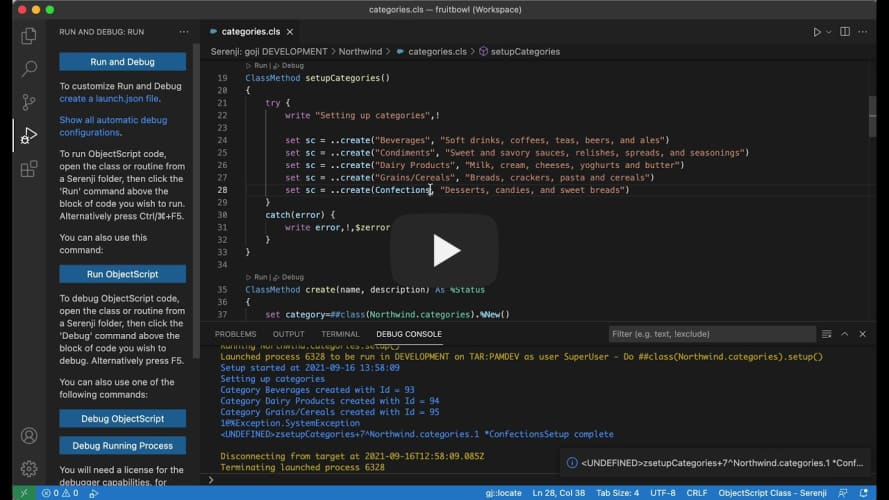This screenshot has height=500, width=889.
Task: Click Show all automatic debug configurations link
Action: 113,126
